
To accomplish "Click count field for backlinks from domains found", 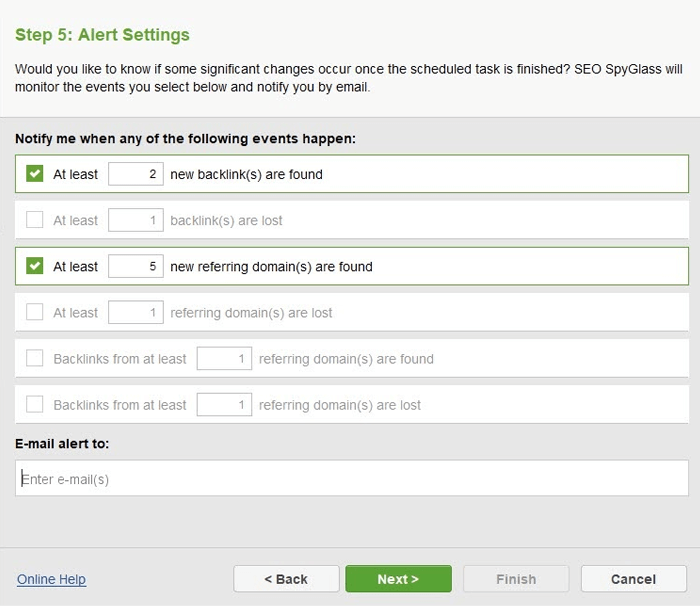I will (224, 358).
